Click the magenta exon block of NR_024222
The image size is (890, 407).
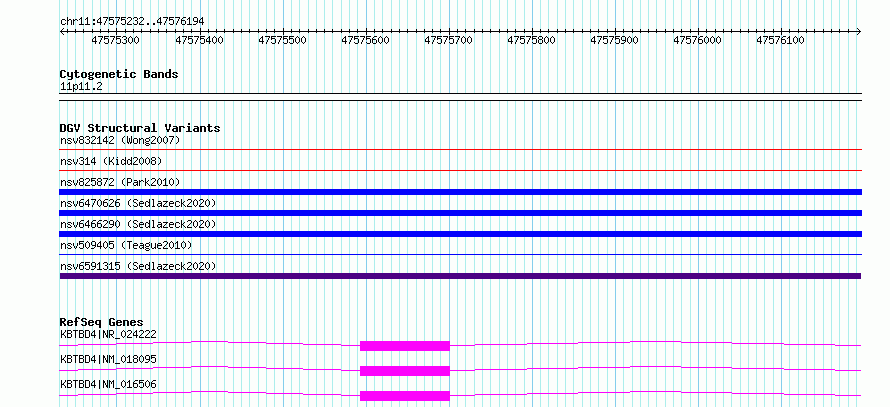pyautogui.click(x=405, y=346)
